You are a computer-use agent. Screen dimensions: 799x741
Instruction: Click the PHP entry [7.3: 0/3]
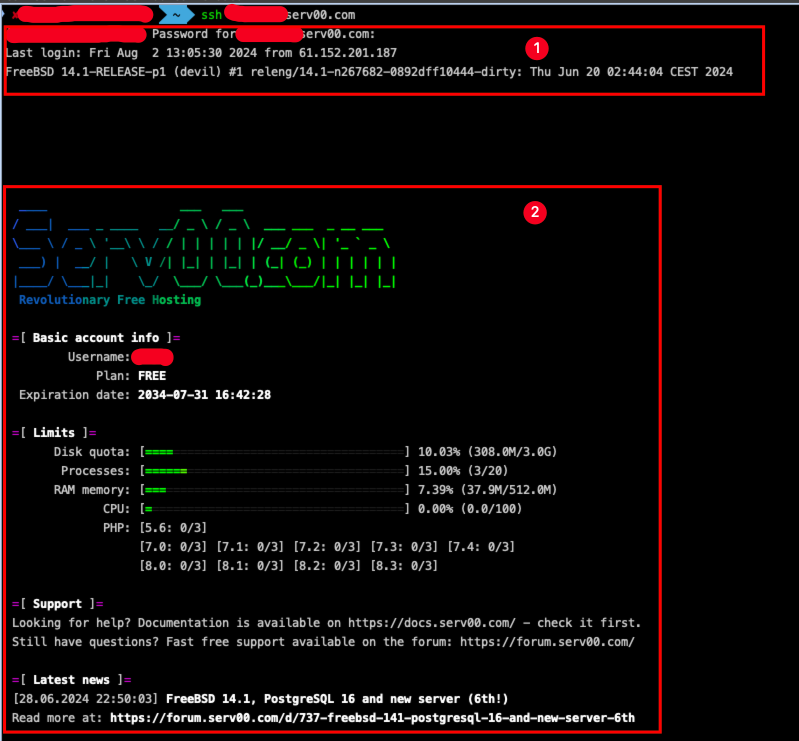click(404, 547)
